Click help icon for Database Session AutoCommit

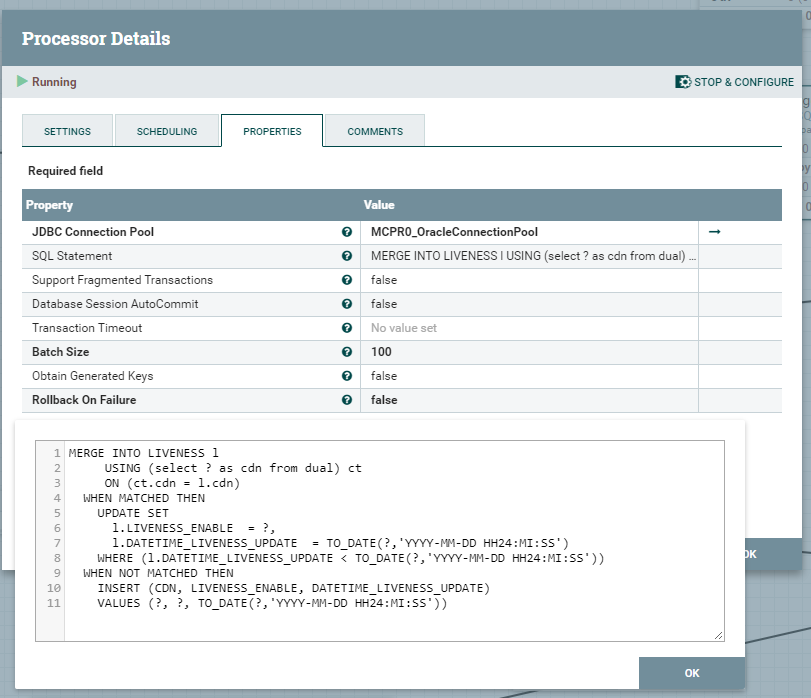click(347, 304)
